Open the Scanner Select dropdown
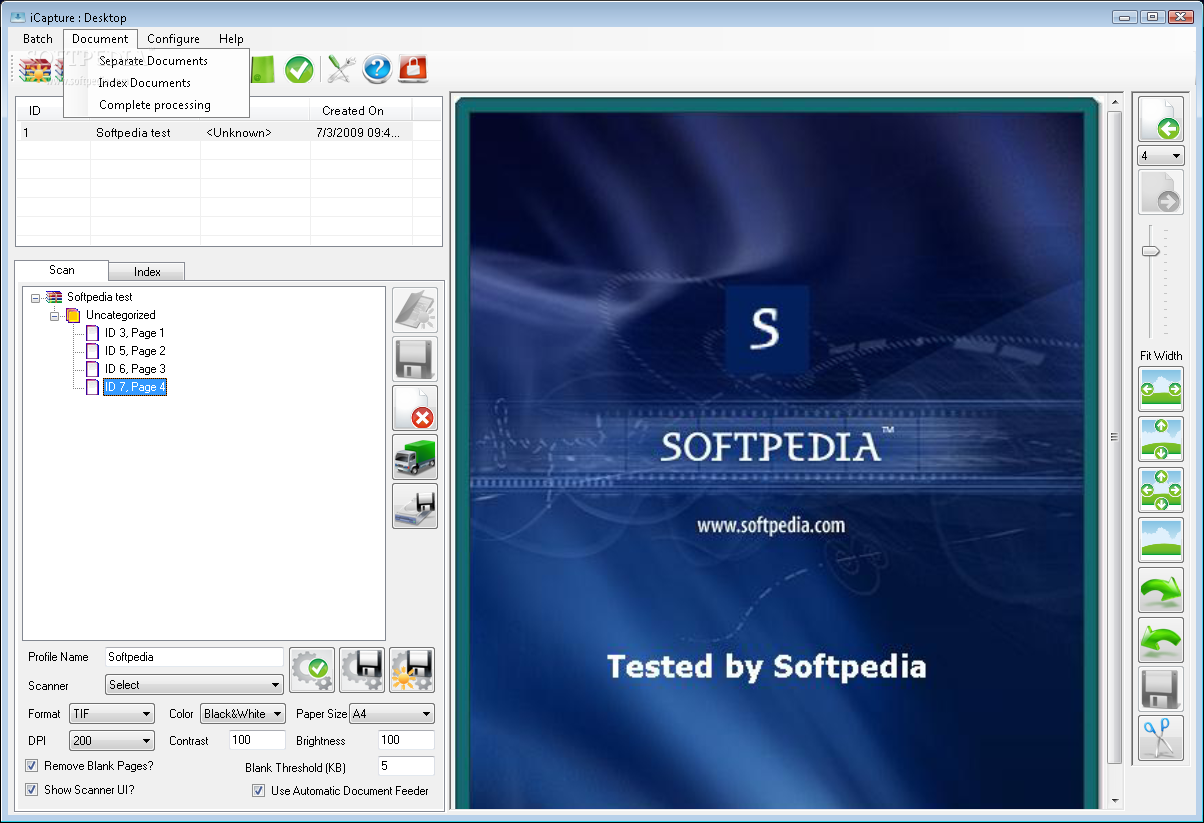 [x=195, y=685]
